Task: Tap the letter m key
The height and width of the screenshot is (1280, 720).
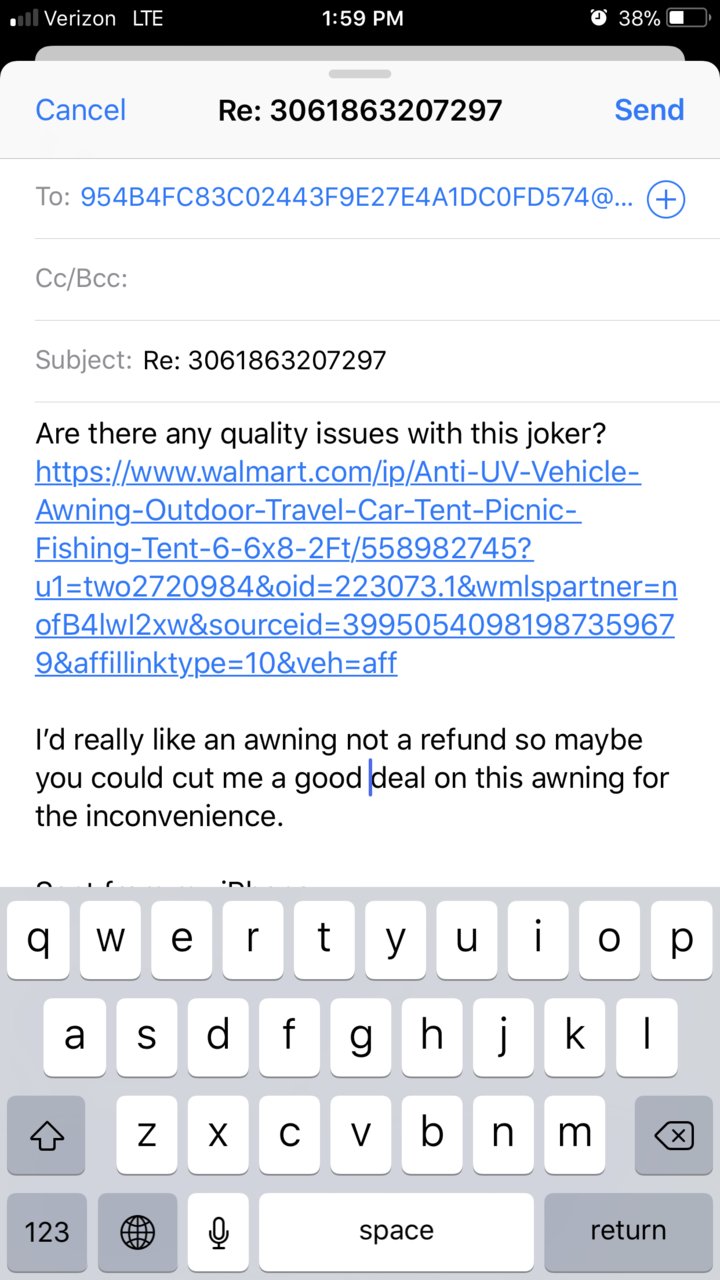Action: 575,1135
